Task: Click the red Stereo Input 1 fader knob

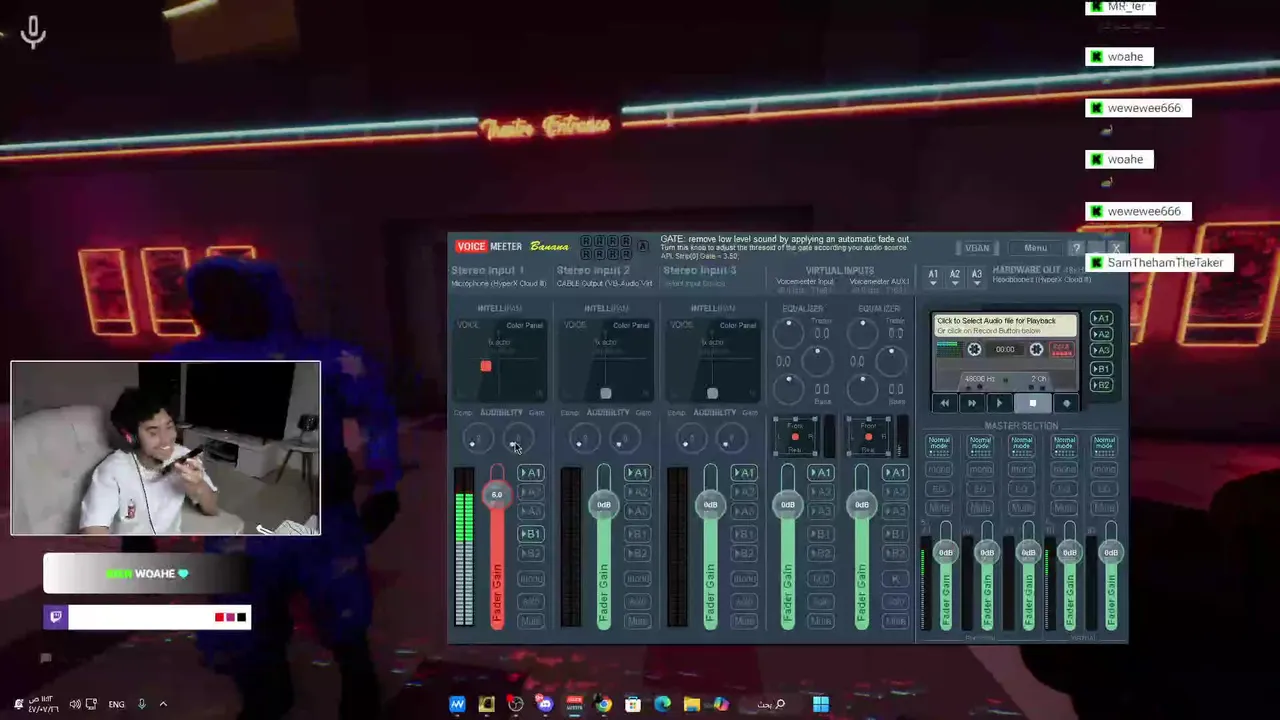Action: 497,494
